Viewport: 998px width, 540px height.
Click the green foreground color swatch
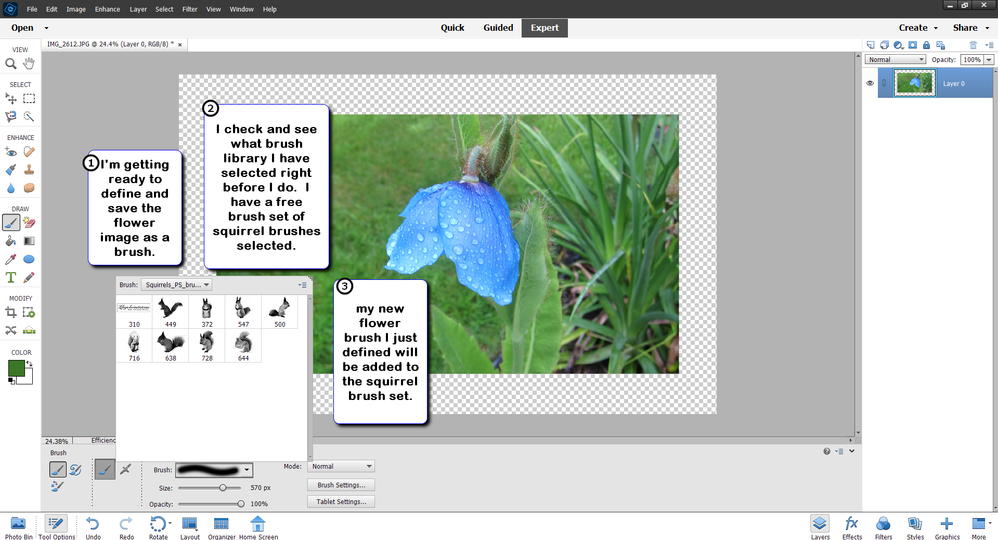coord(16,368)
